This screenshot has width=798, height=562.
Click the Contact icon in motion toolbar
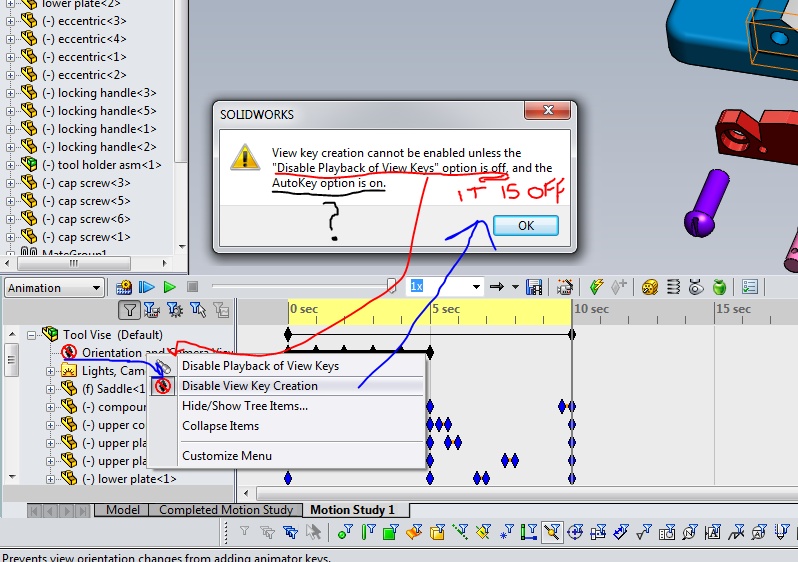click(696, 288)
